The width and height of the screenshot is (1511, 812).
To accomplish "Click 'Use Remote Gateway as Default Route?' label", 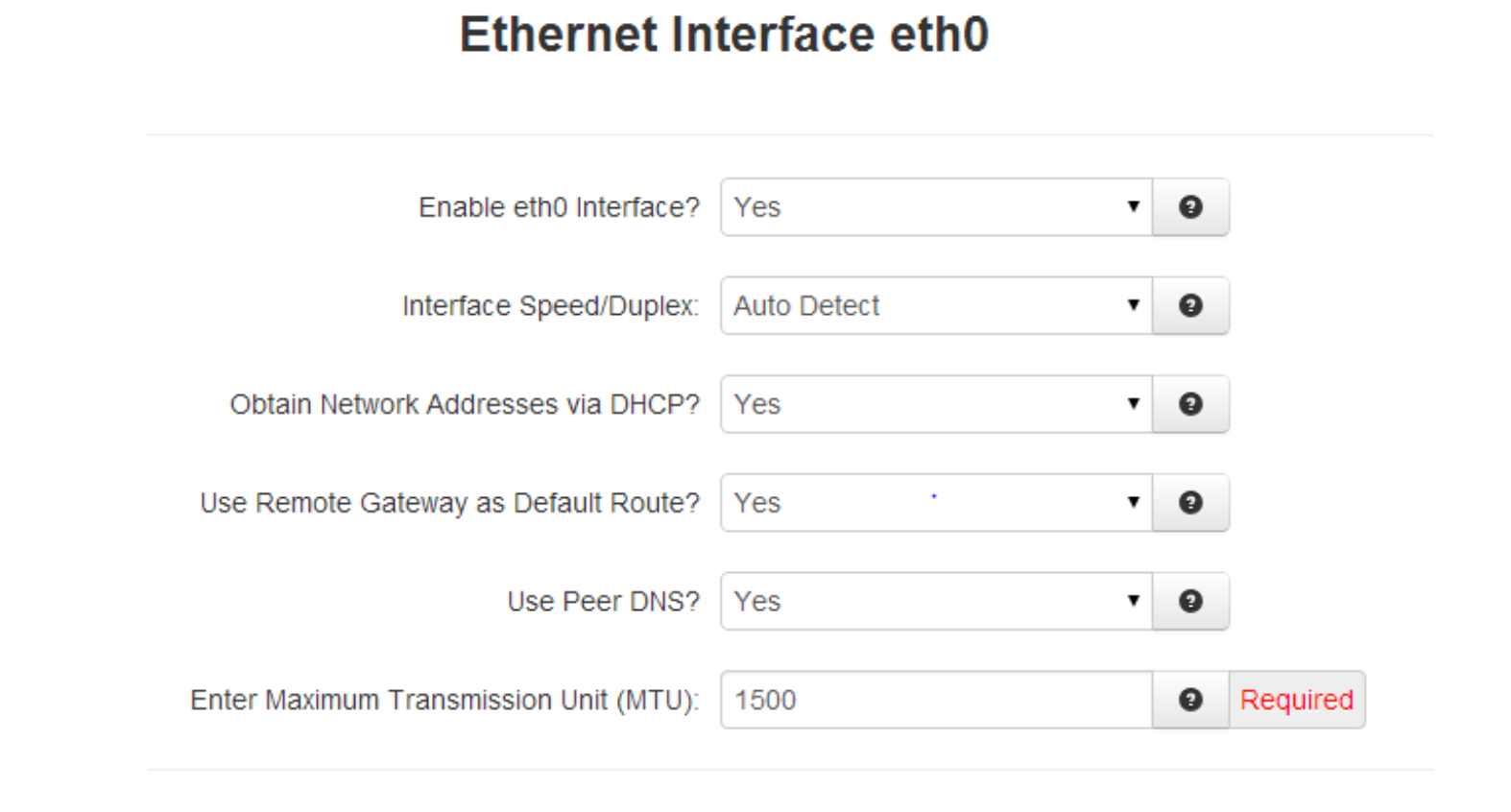I will pyautogui.click(x=450, y=503).
